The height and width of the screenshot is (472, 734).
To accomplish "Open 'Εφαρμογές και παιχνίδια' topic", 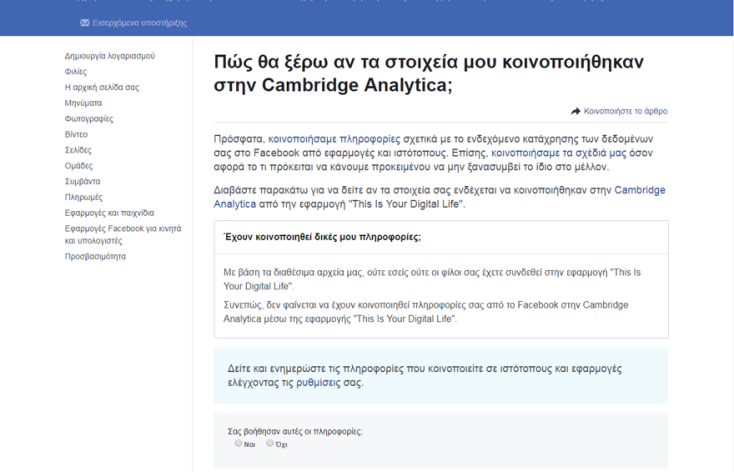I will pyautogui.click(x=109, y=211).
